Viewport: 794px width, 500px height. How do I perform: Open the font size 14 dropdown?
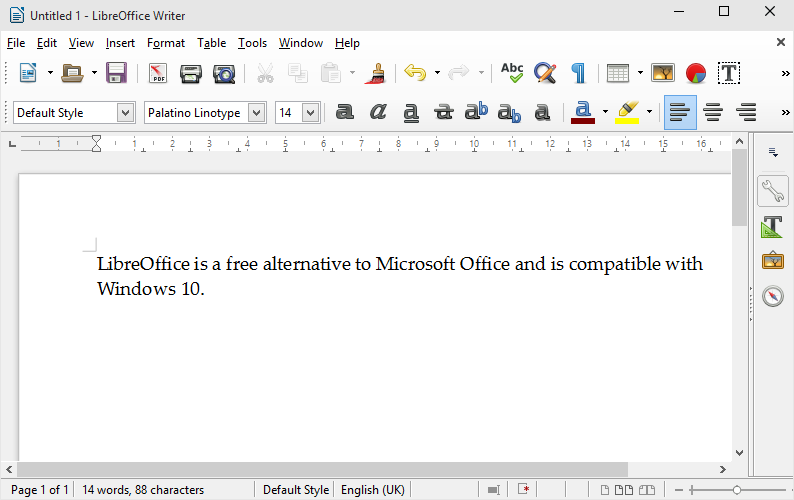(x=310, y=113)
